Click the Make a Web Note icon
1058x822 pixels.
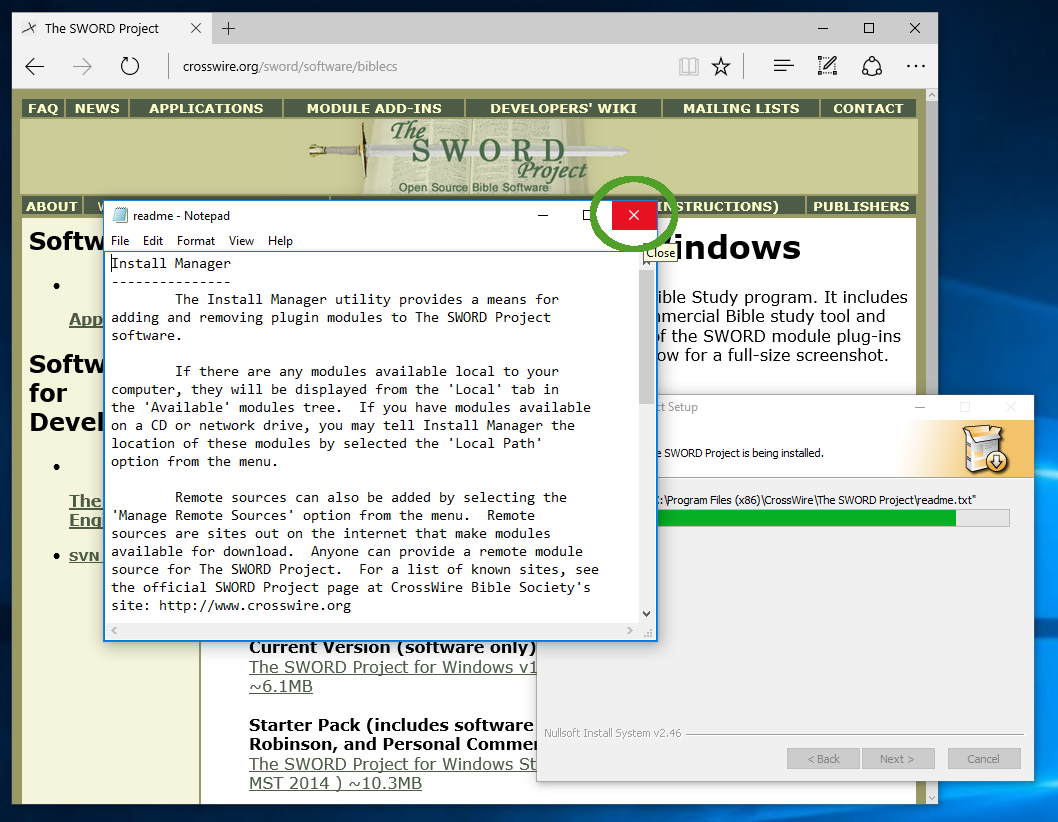827,67
